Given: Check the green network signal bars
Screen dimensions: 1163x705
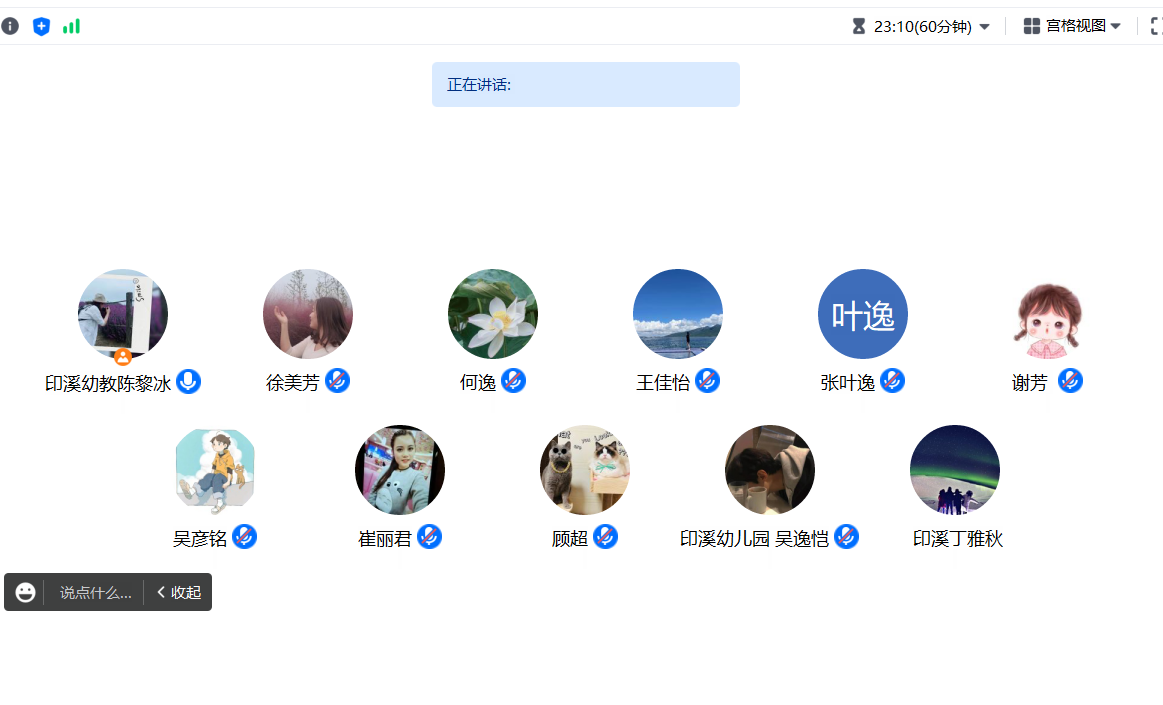Looking at the screenshot, I should click(71, 27).
